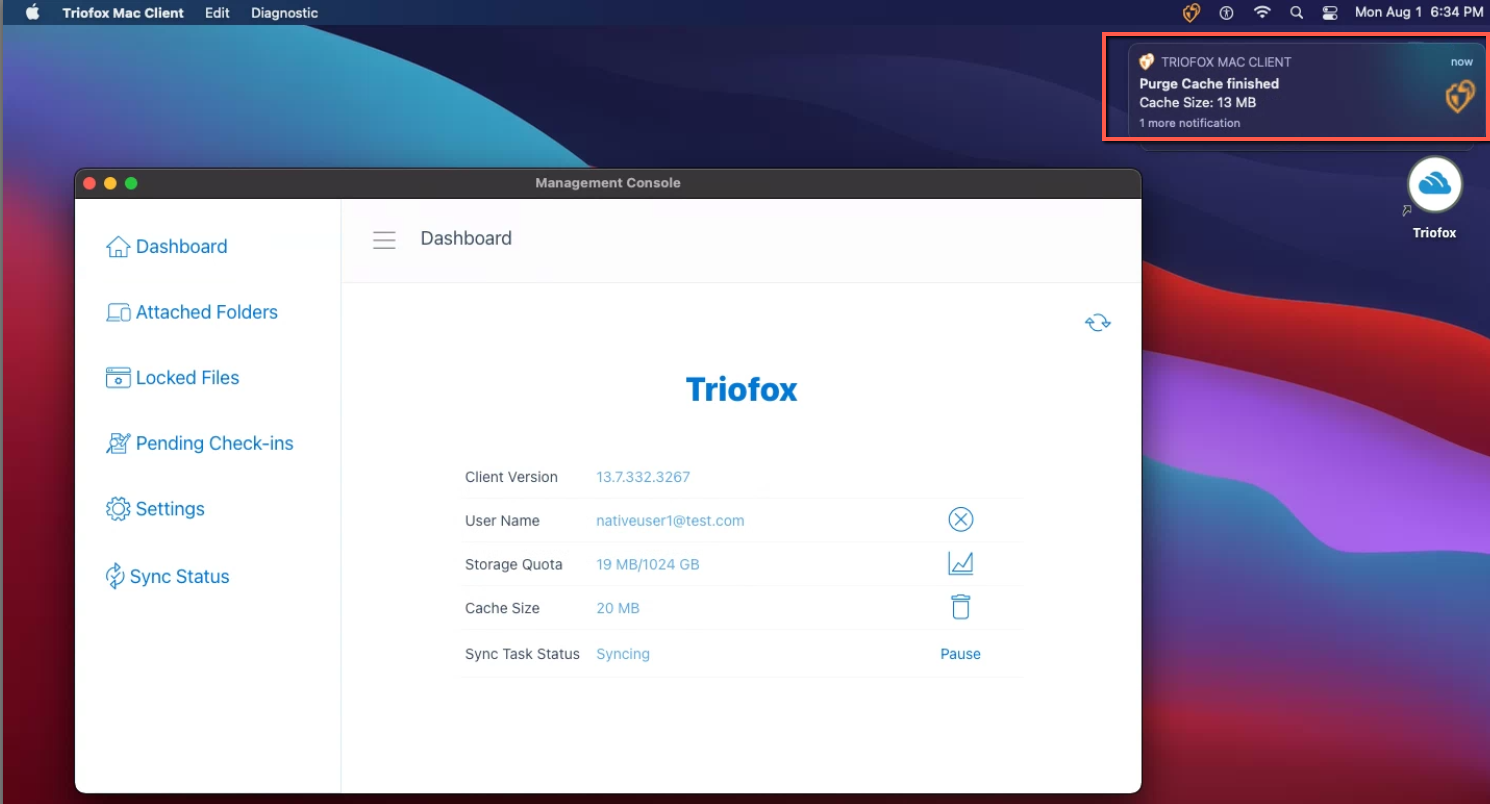Click the Storage Quota label
The height and width of the screenshot is (804, 1490).
pos(514,564)
